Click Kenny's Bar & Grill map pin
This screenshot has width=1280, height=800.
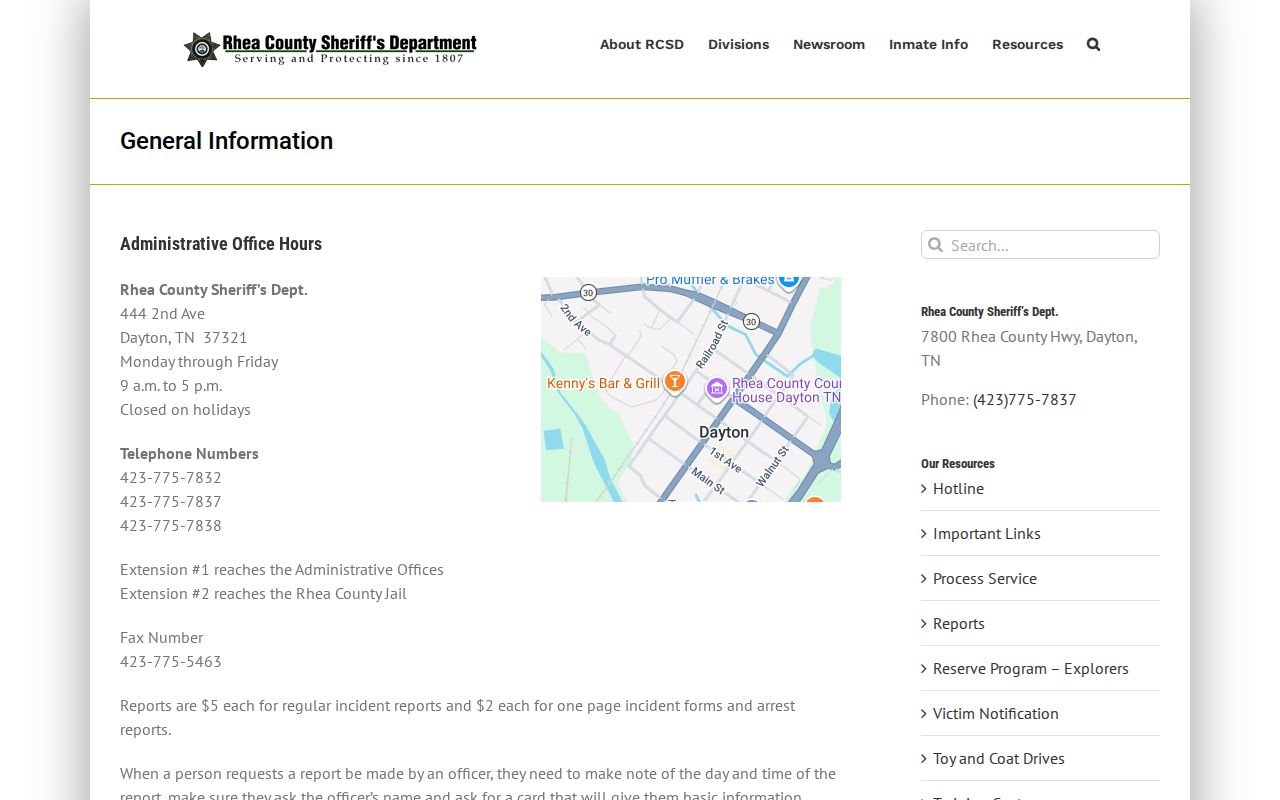click(675, 382)
